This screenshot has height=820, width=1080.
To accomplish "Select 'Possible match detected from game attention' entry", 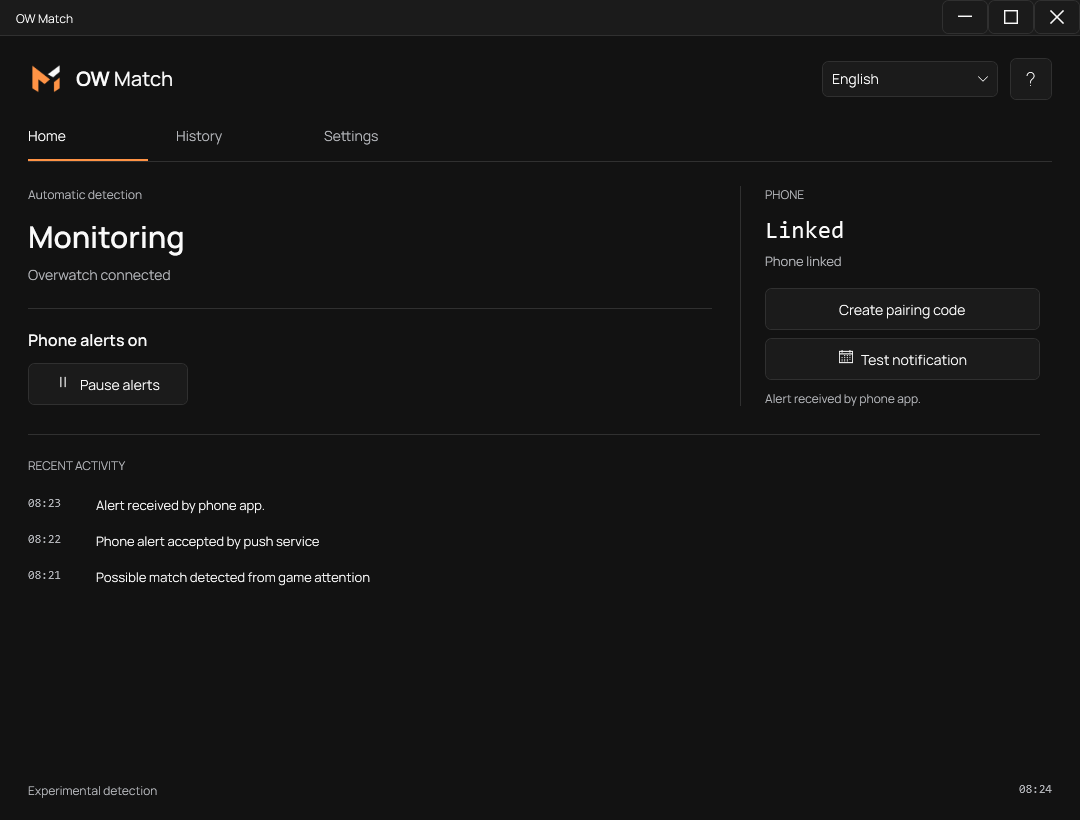I will (233, 578).
